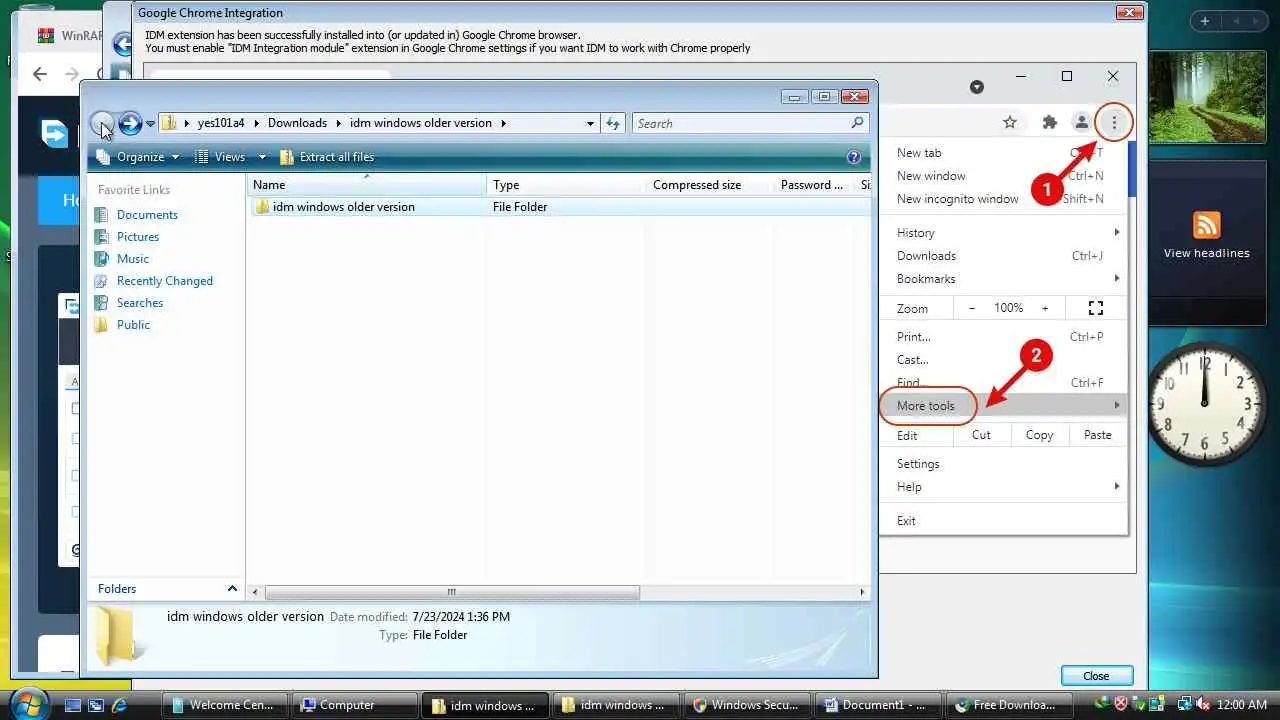Click the Explorer search input field
Image resolution: width=1280 pixels, height=720 pixels.
click(740, 123)
